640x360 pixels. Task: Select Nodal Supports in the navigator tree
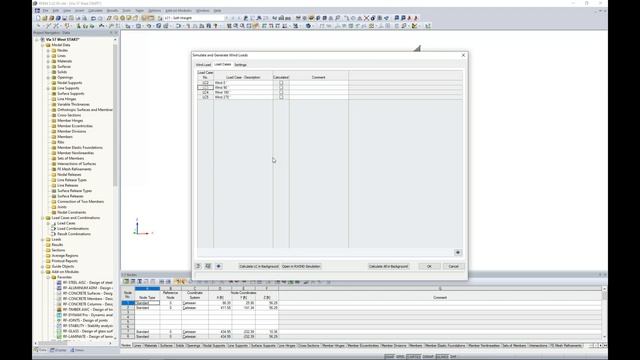tap(69, 83)
